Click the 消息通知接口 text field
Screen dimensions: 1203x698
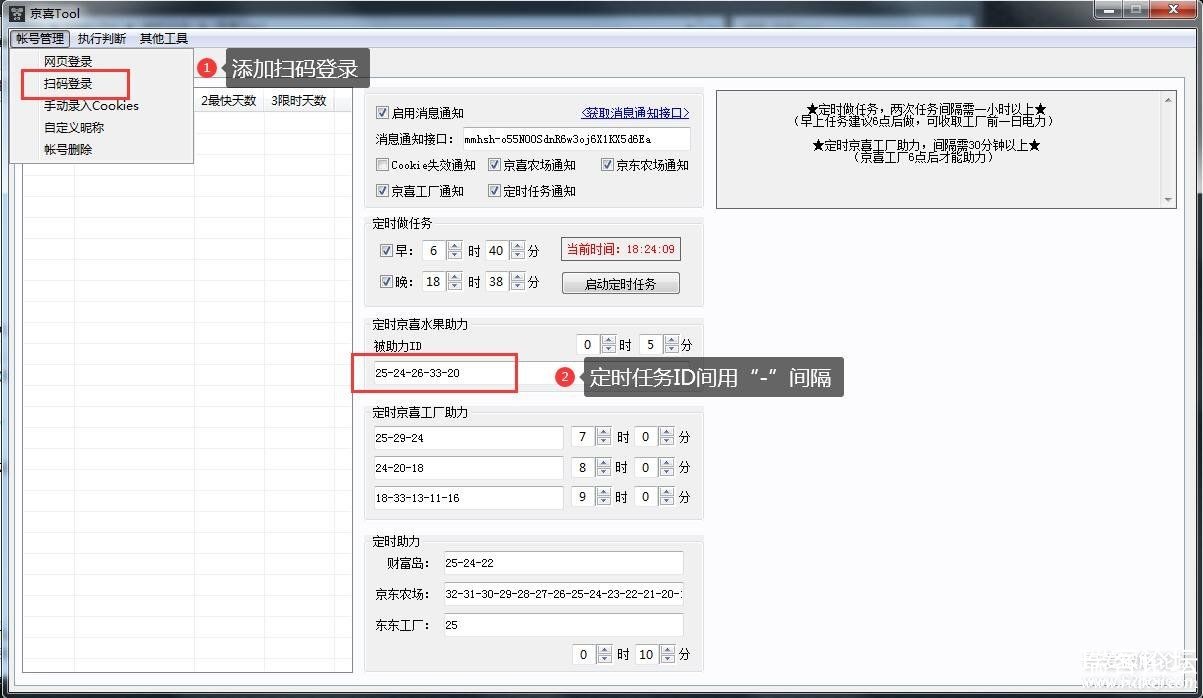[575, 139]
